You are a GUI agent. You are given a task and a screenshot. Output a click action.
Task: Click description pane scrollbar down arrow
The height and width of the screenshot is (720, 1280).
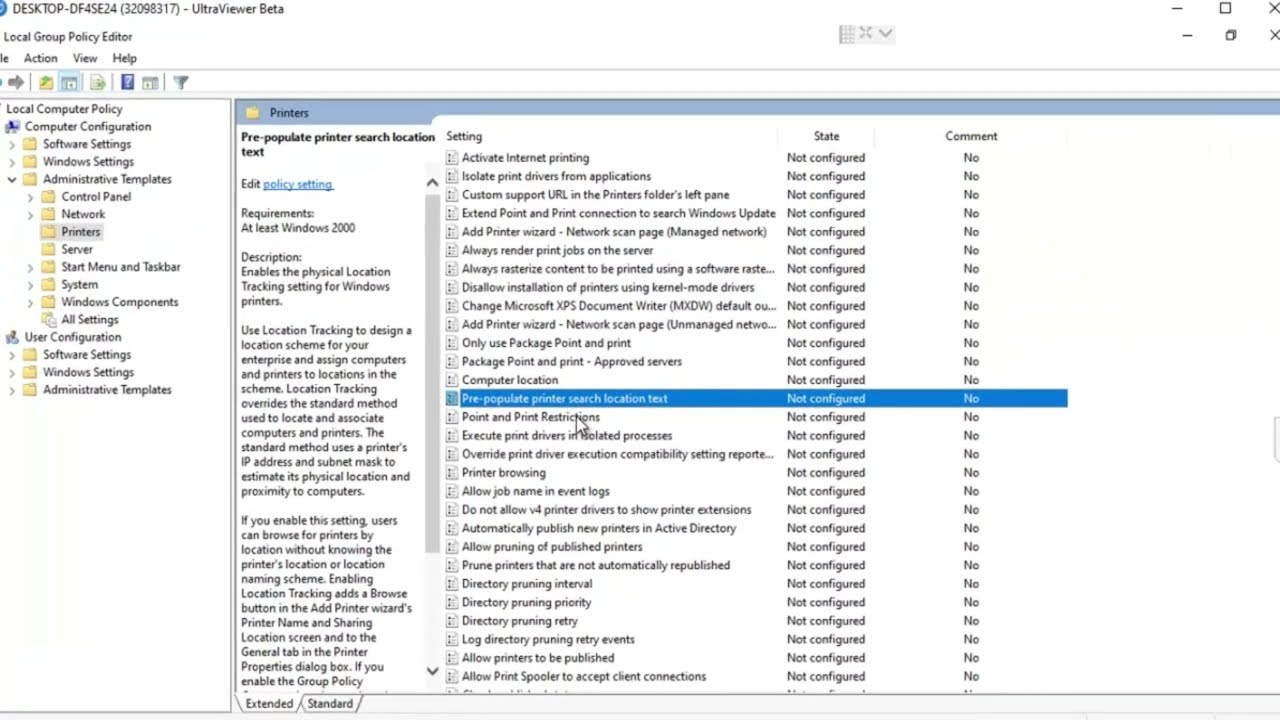click(x=432, y=670)
